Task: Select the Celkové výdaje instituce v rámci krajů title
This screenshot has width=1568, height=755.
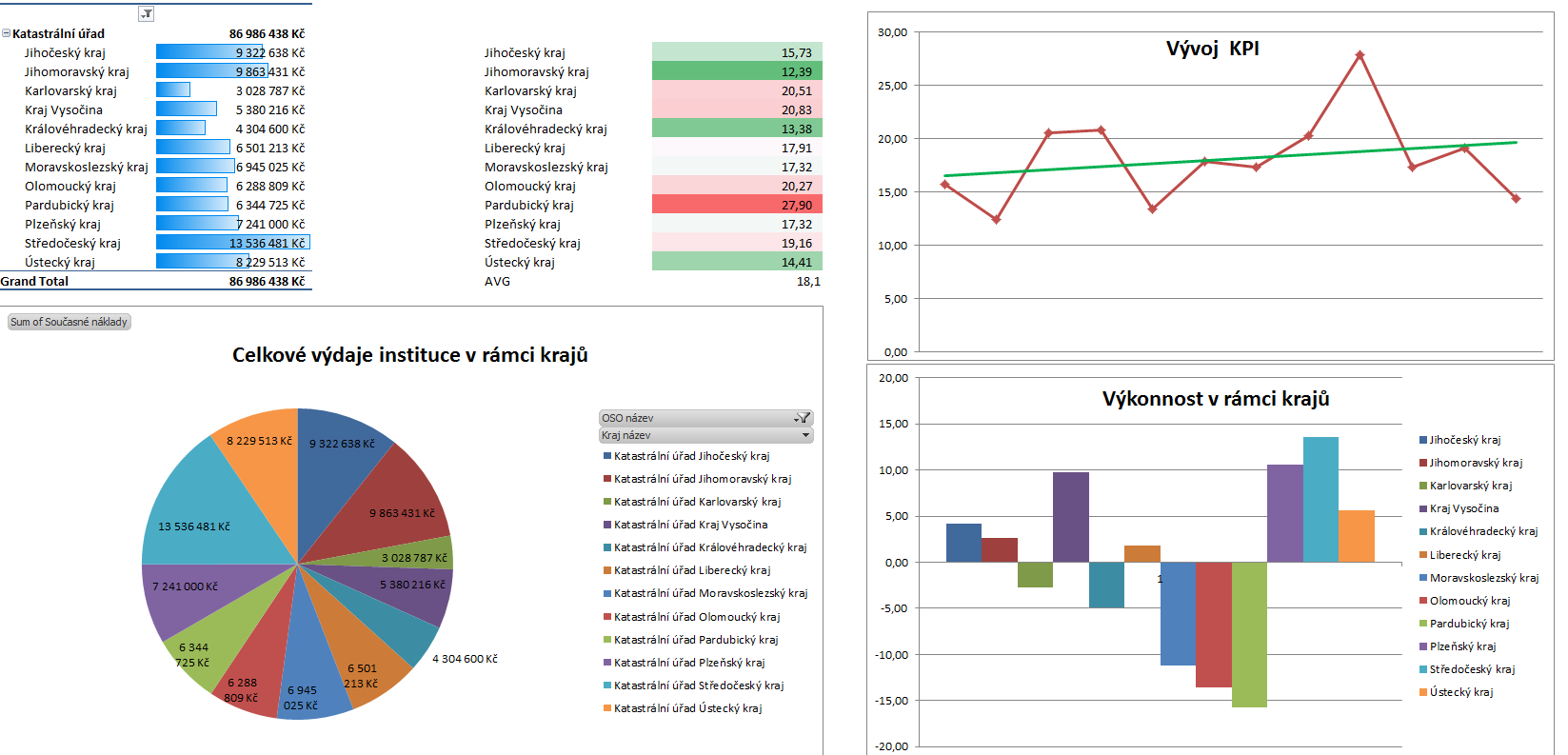Action: pyautogui.click(x=410, y=355)
